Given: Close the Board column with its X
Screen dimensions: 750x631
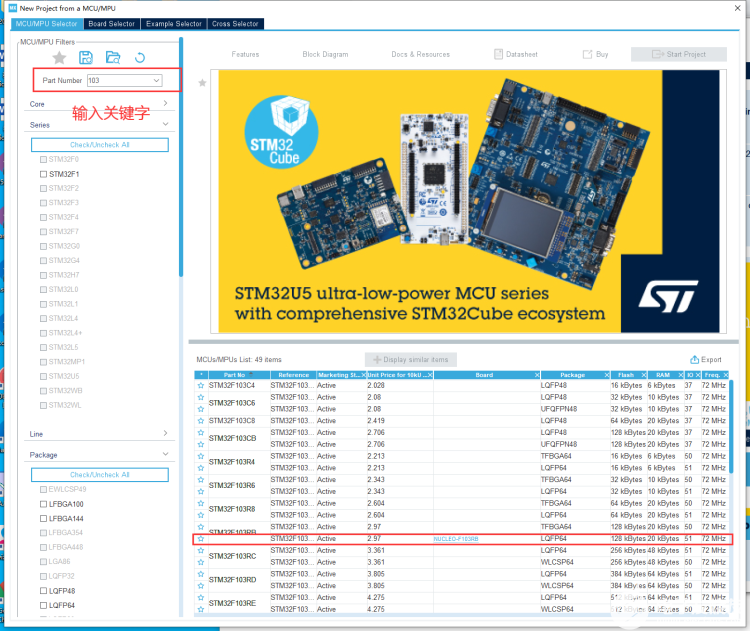Looking at the screenshot, I should [536, 375].
